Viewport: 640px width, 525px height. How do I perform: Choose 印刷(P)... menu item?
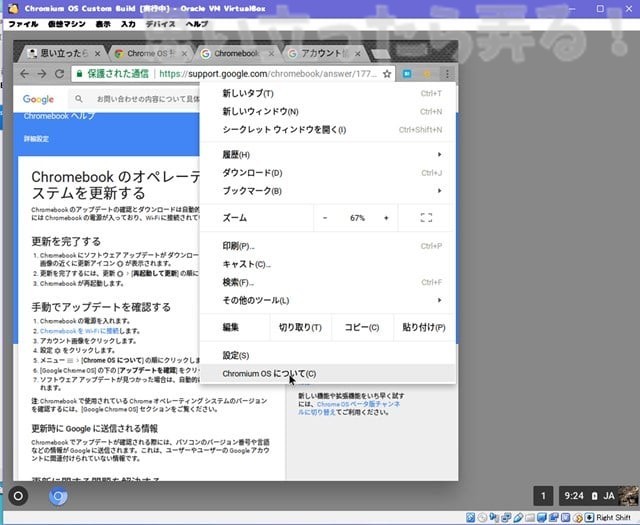tap(328, 246)
